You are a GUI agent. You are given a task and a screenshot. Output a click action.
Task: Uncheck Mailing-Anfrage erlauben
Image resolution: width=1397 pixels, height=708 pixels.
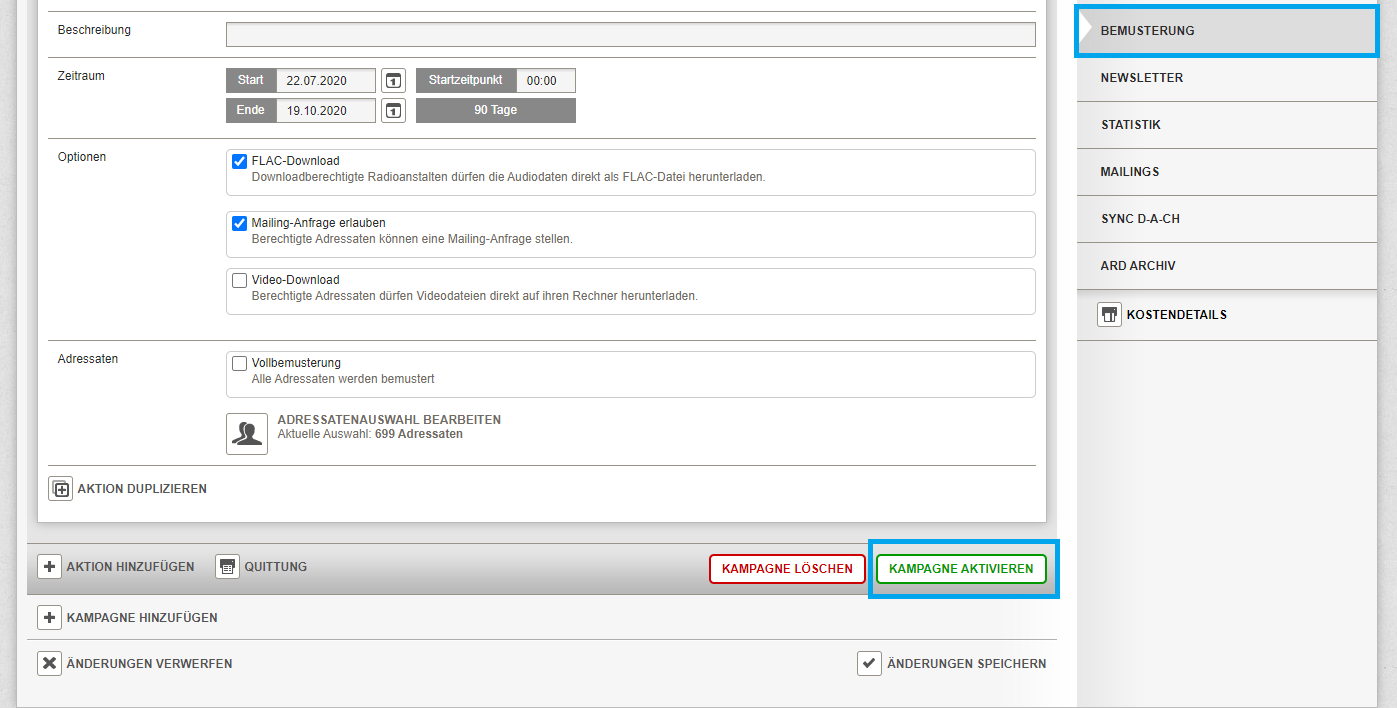coord(240,223)
